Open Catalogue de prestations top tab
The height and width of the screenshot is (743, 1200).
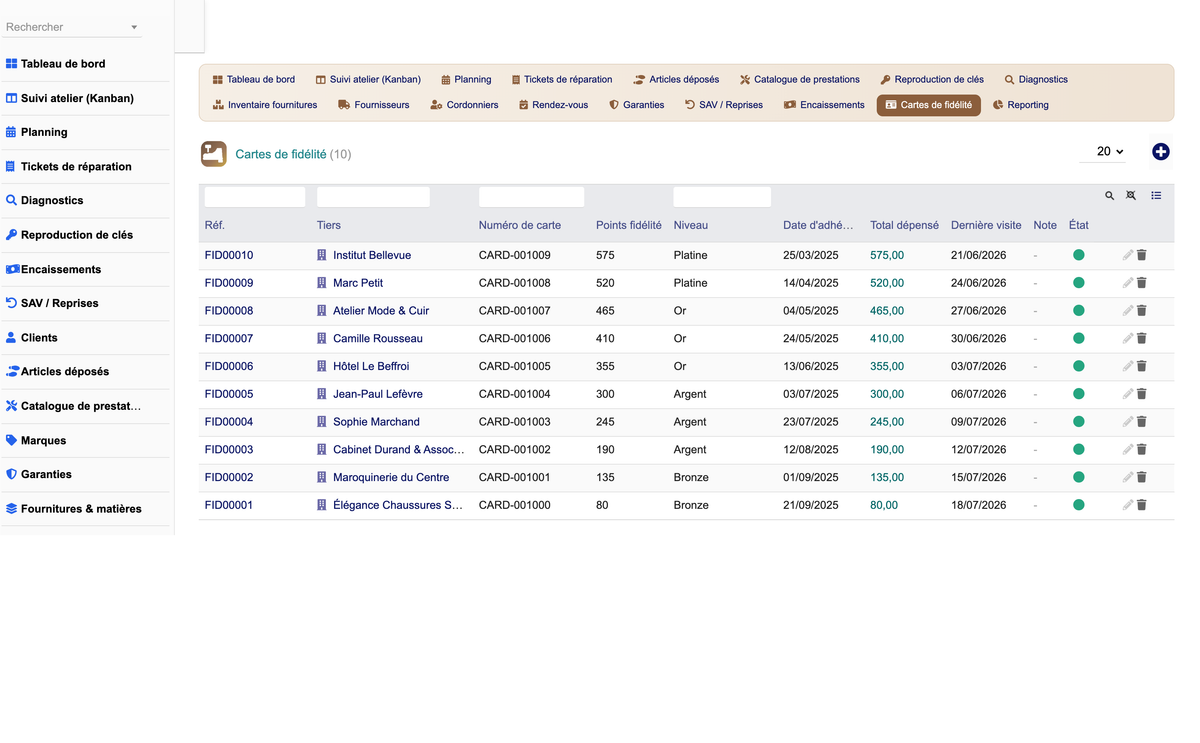[x=800, y=79]
